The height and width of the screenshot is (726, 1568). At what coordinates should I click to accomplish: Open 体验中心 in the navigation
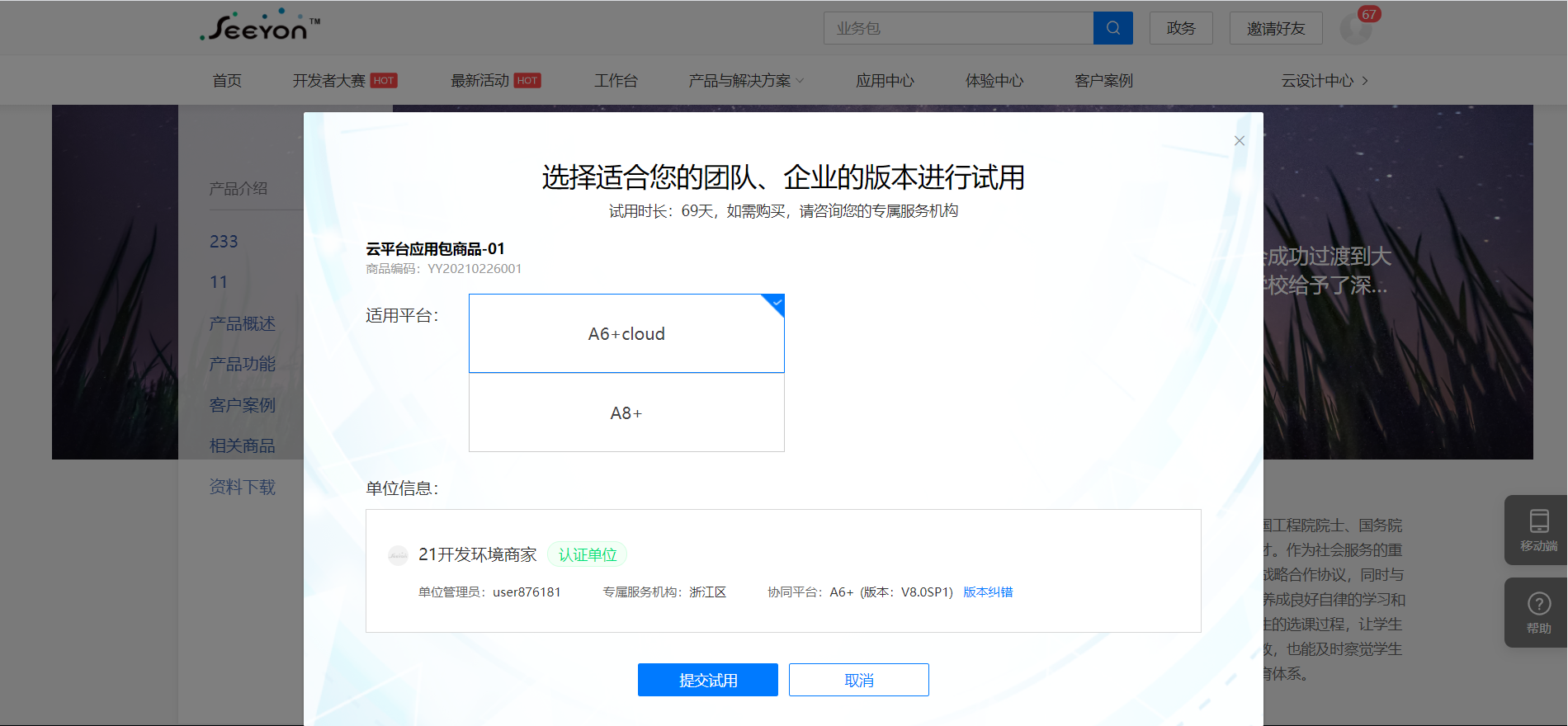(x=994, y=81)
